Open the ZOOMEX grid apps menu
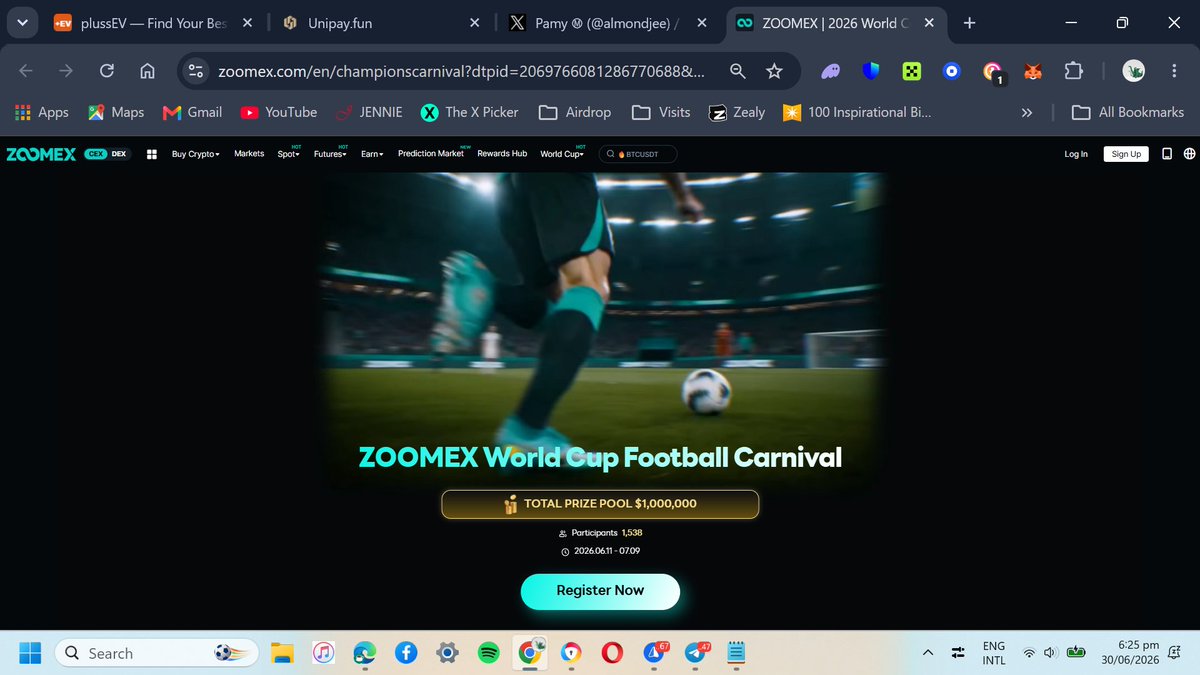The height and width of the screenshot is (675, 1200). [x=152, y=154]
